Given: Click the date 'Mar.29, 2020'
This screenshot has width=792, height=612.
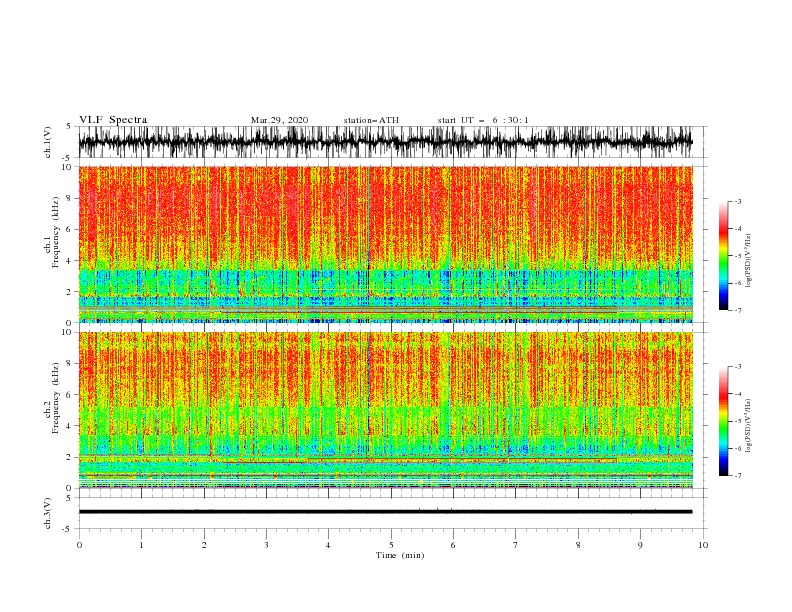Looking at the screenshot, I should click(279, 120).
